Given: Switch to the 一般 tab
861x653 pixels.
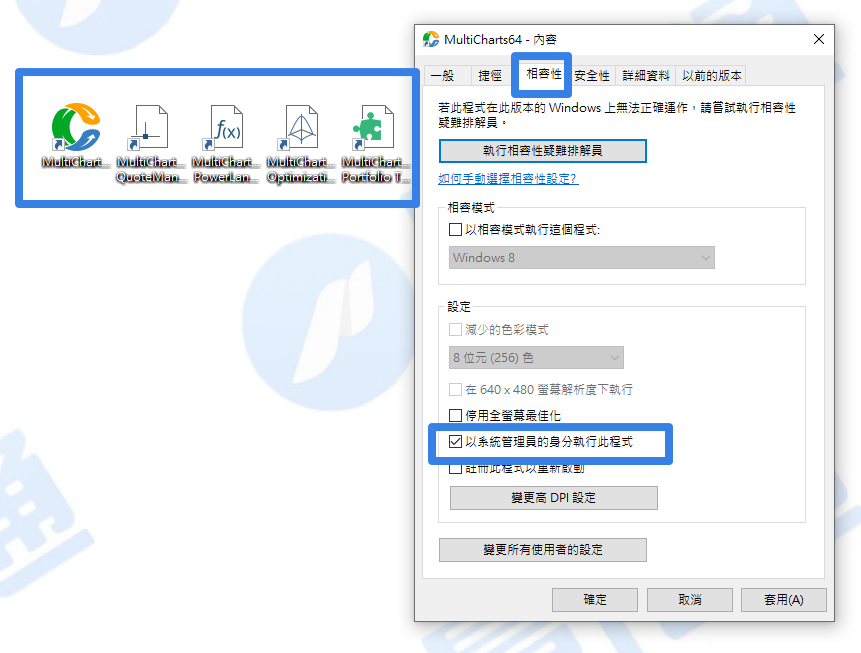Looking at the screenshot, I should coord(447,76).
